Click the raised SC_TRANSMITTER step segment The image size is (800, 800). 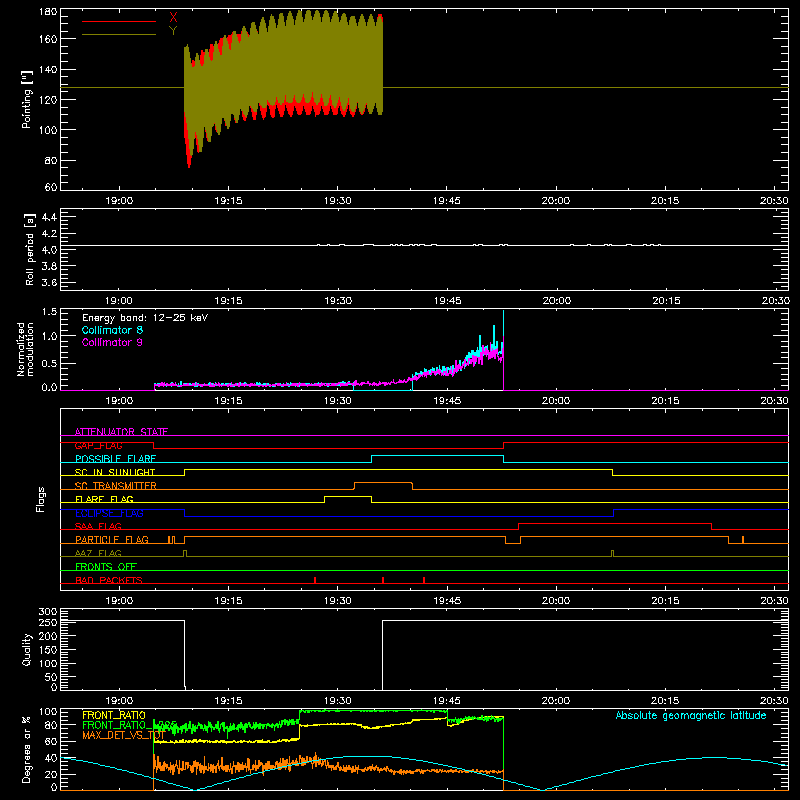383,483
